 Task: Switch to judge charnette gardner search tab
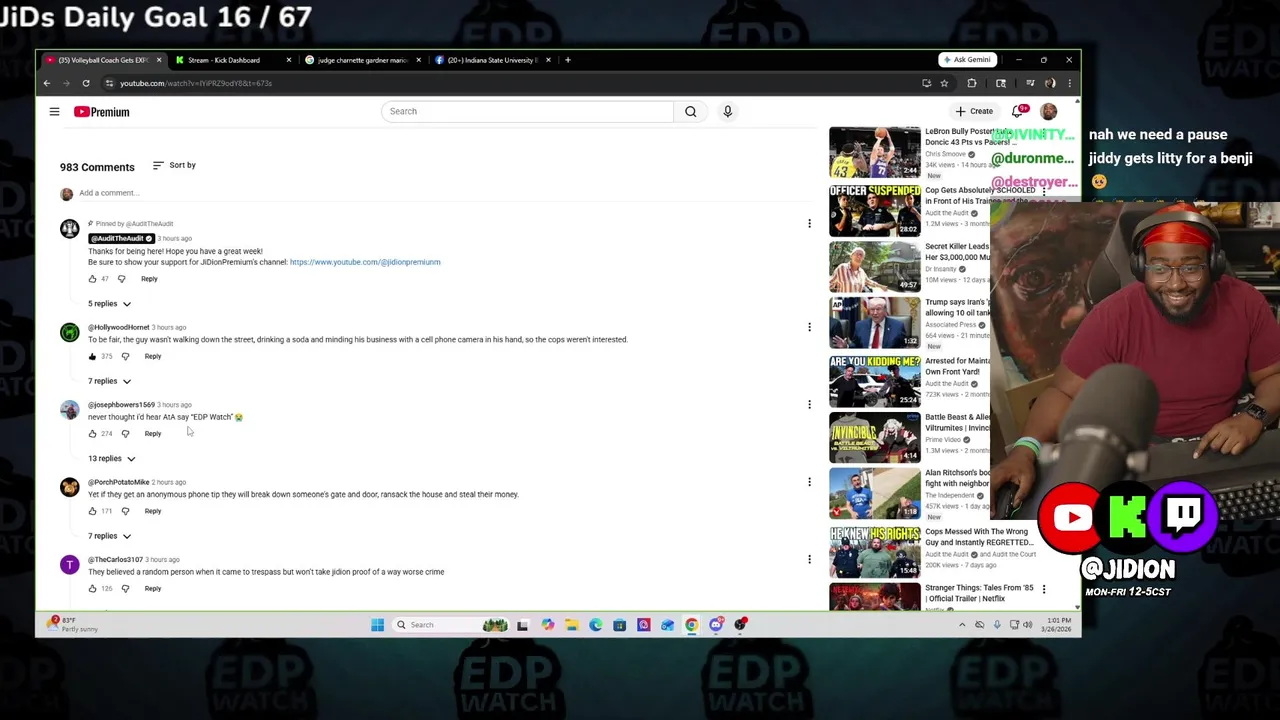click(360, 60)
